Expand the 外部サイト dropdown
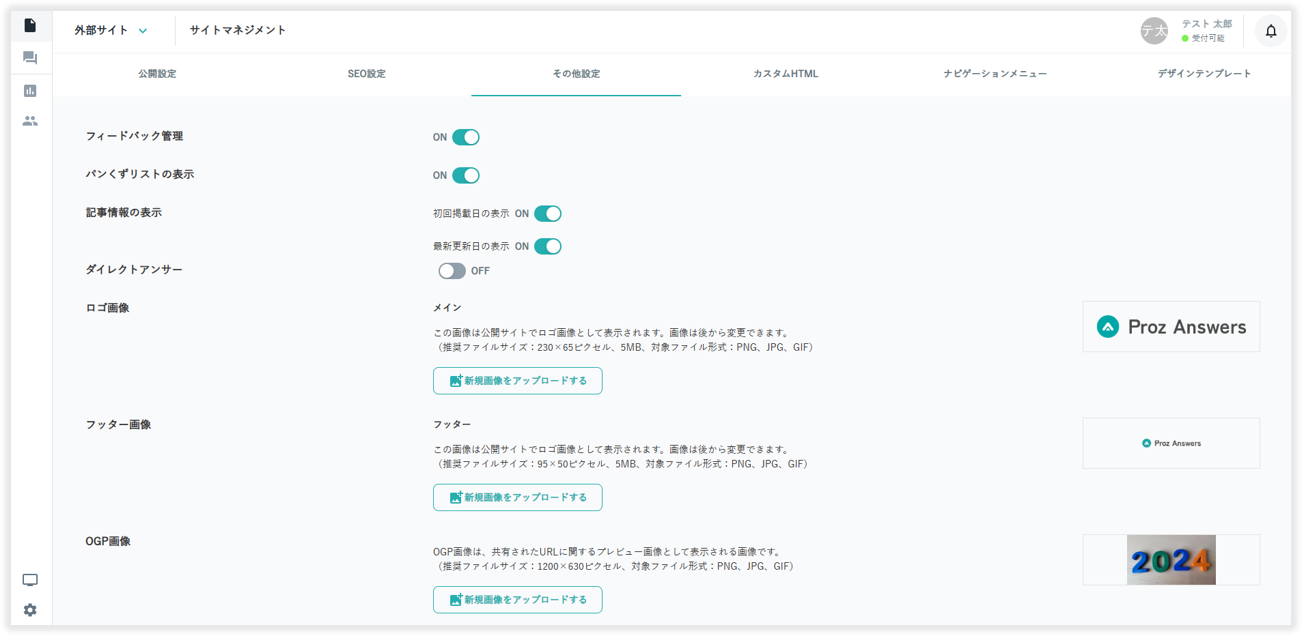 (x=111, y=31)
